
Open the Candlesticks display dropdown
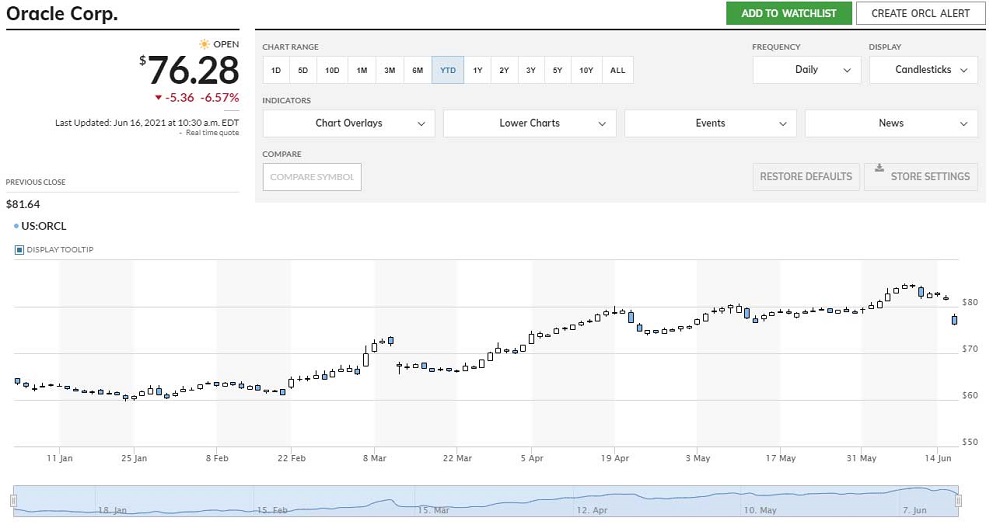point(923,70)
